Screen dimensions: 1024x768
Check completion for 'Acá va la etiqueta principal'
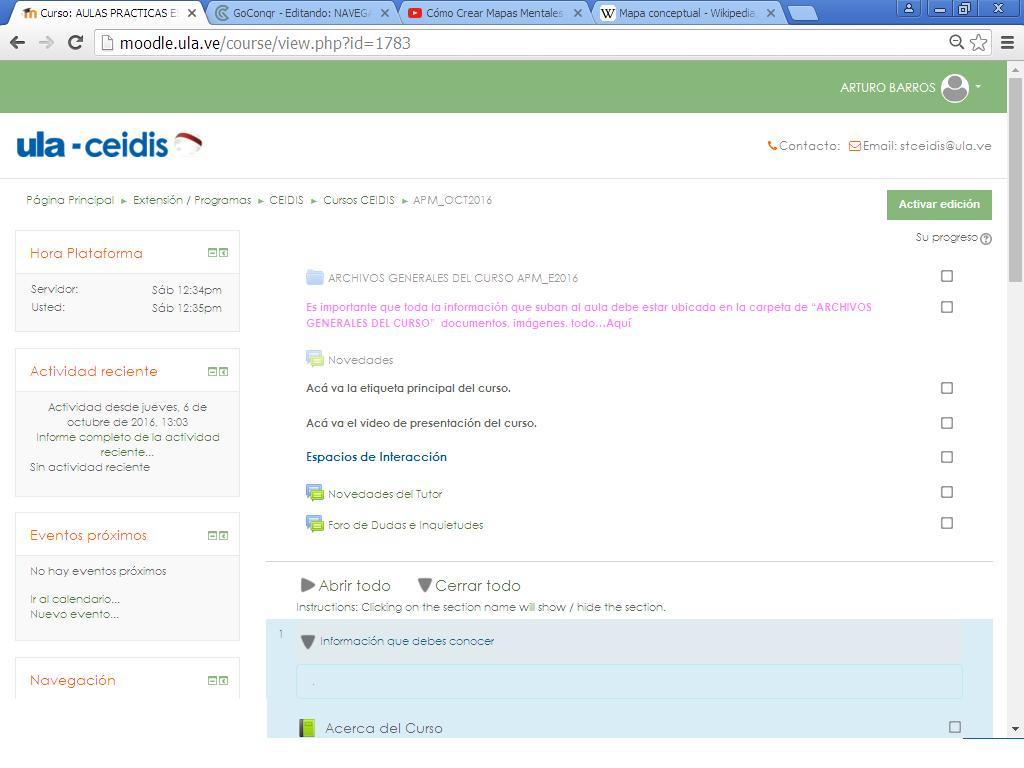point(947,388)
